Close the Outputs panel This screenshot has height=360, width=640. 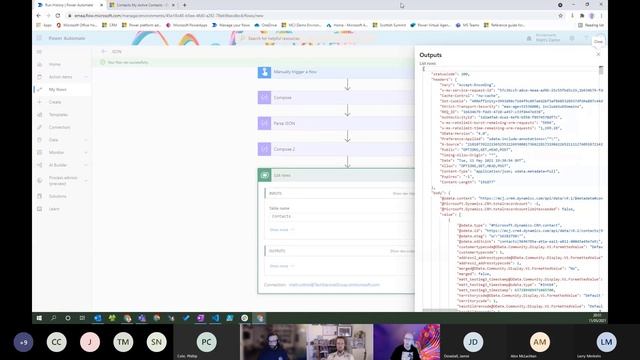pyautogui.click(x=598, y=54)
